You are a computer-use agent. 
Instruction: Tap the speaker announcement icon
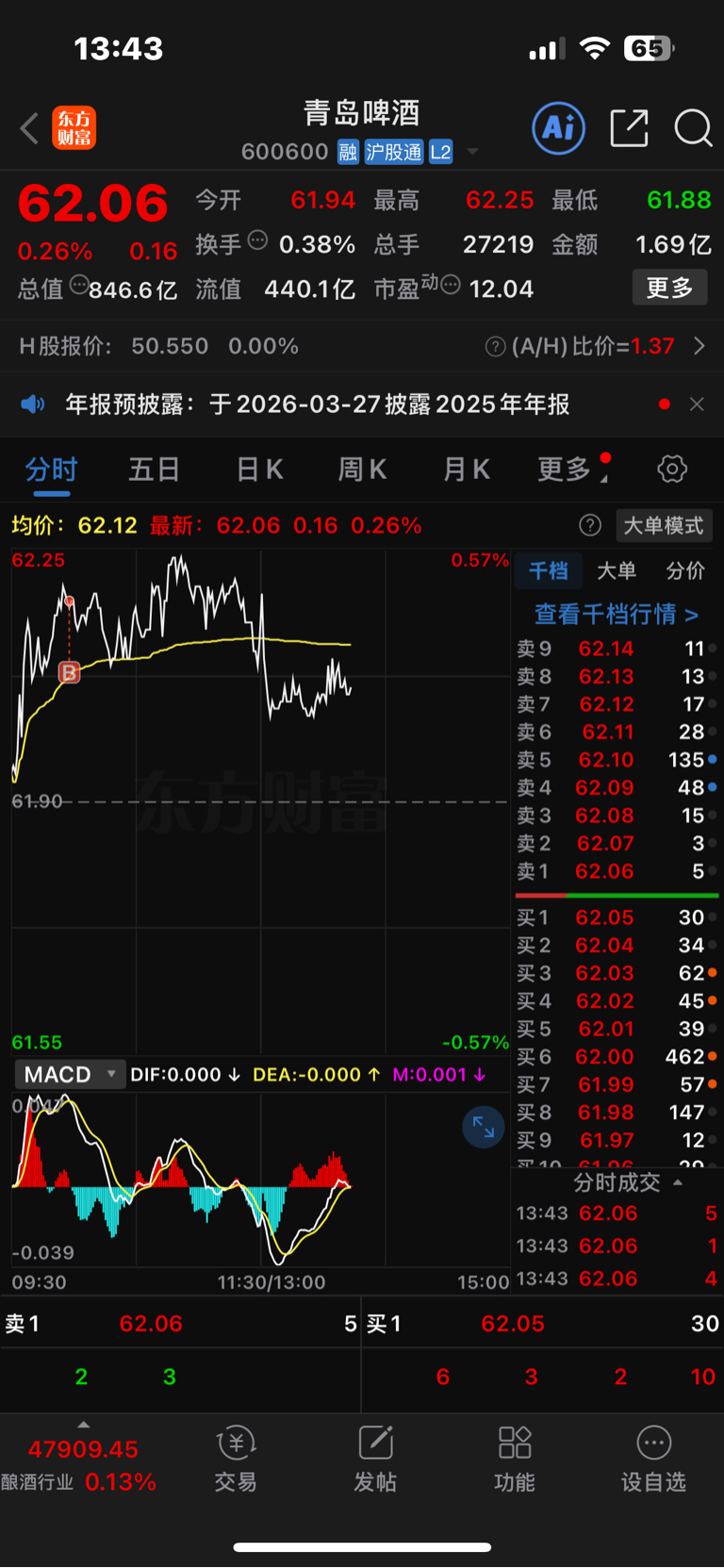click(x=33, y=404)
